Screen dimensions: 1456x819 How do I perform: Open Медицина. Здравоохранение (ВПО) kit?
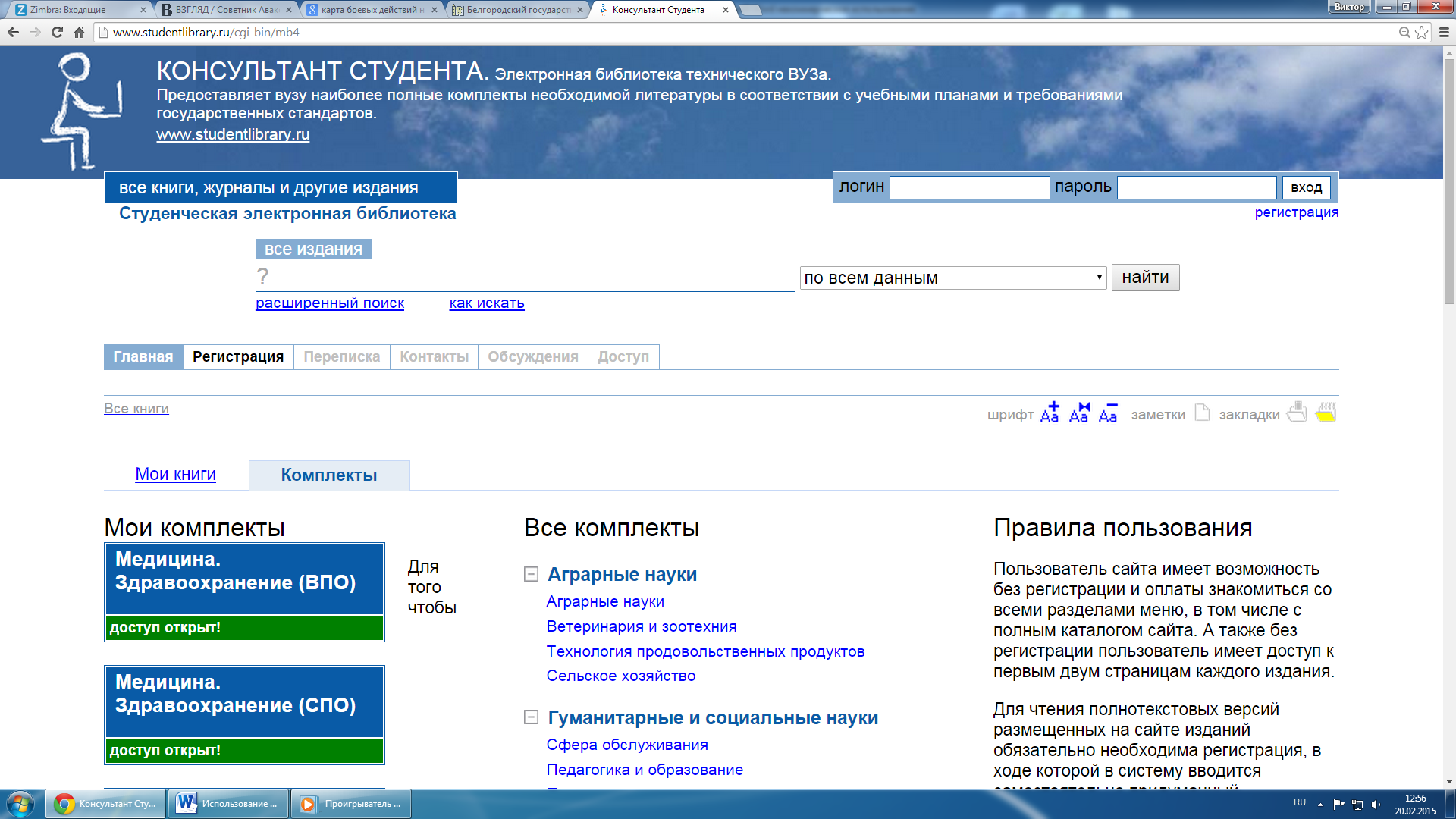click(244, 592)
